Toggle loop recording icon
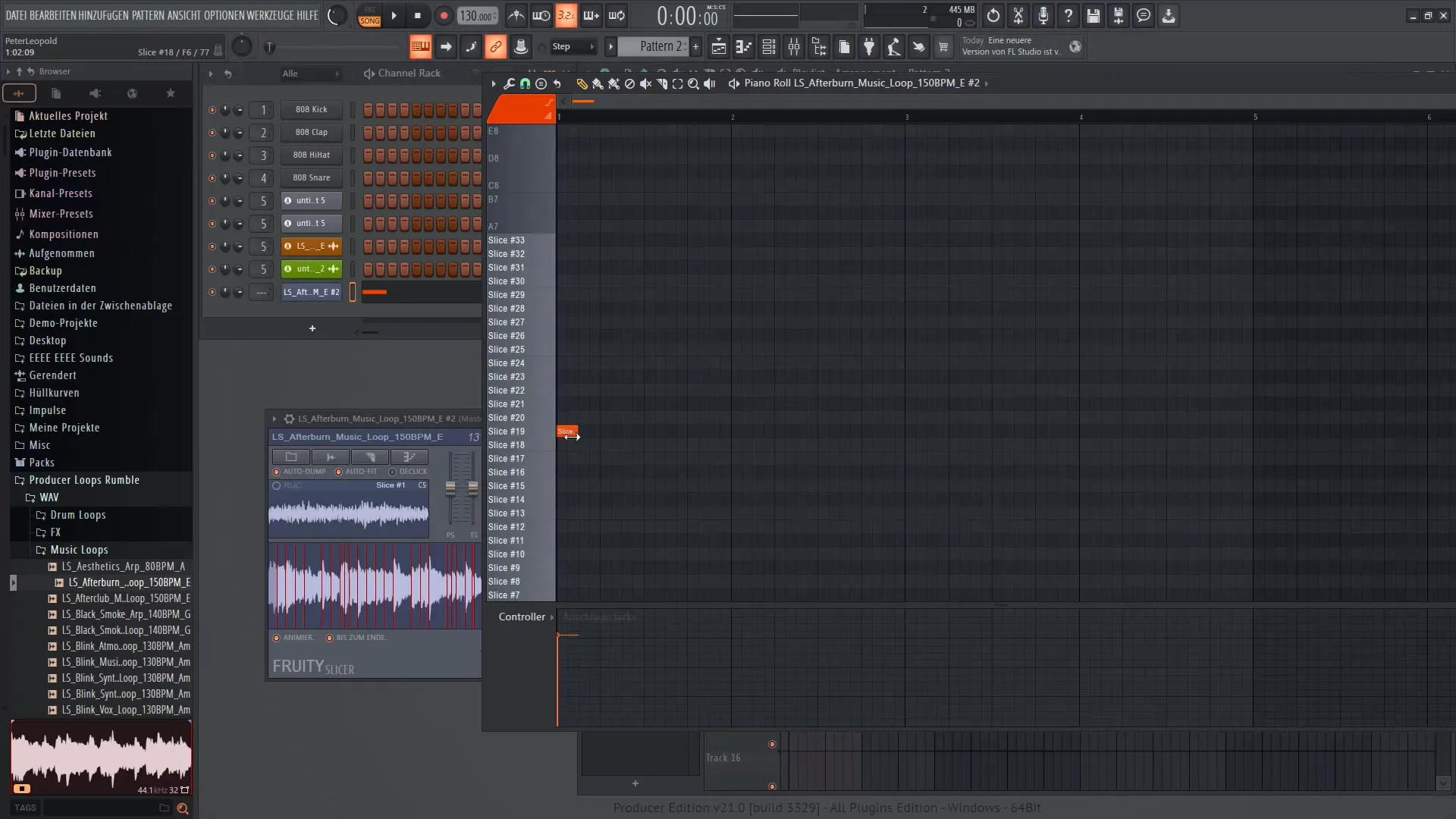 click(617, 15)
